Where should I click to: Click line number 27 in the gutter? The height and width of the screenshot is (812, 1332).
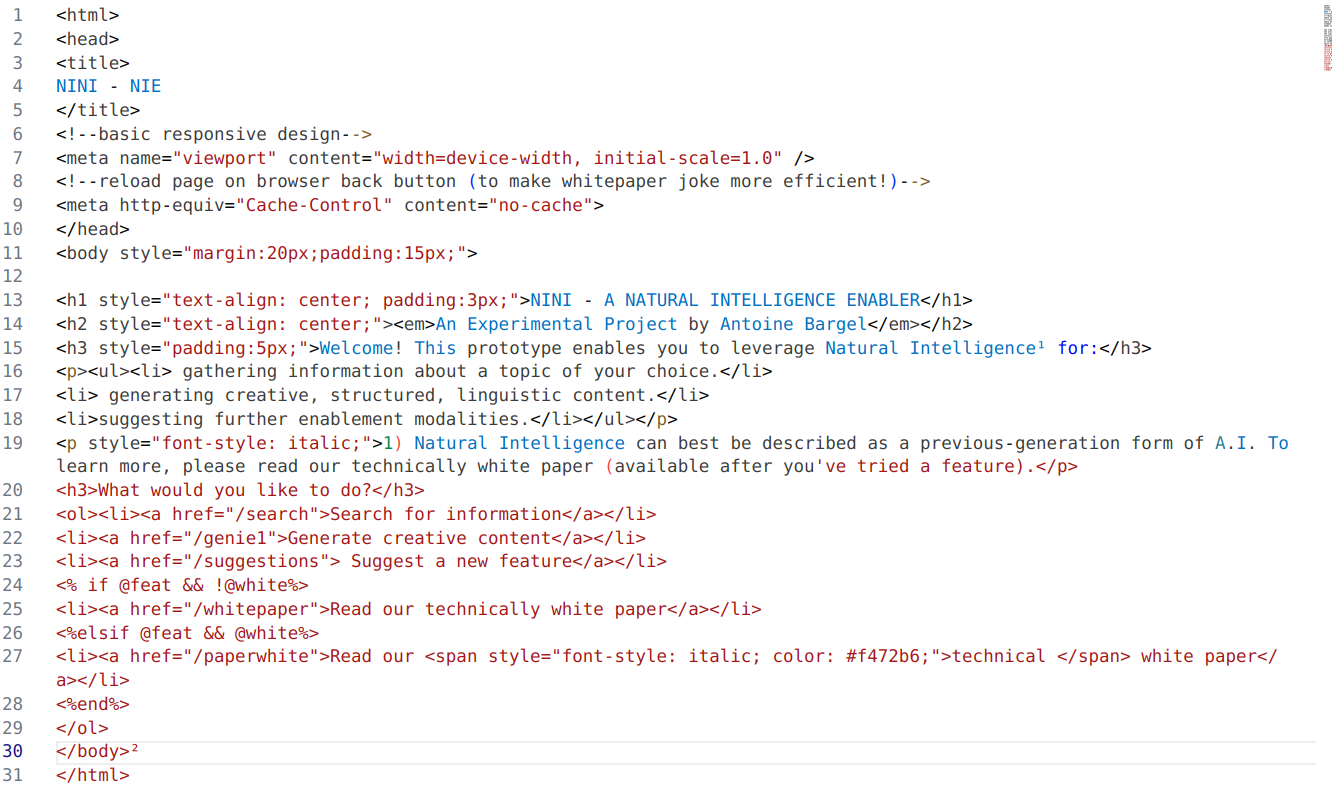[x=12, y=656]
